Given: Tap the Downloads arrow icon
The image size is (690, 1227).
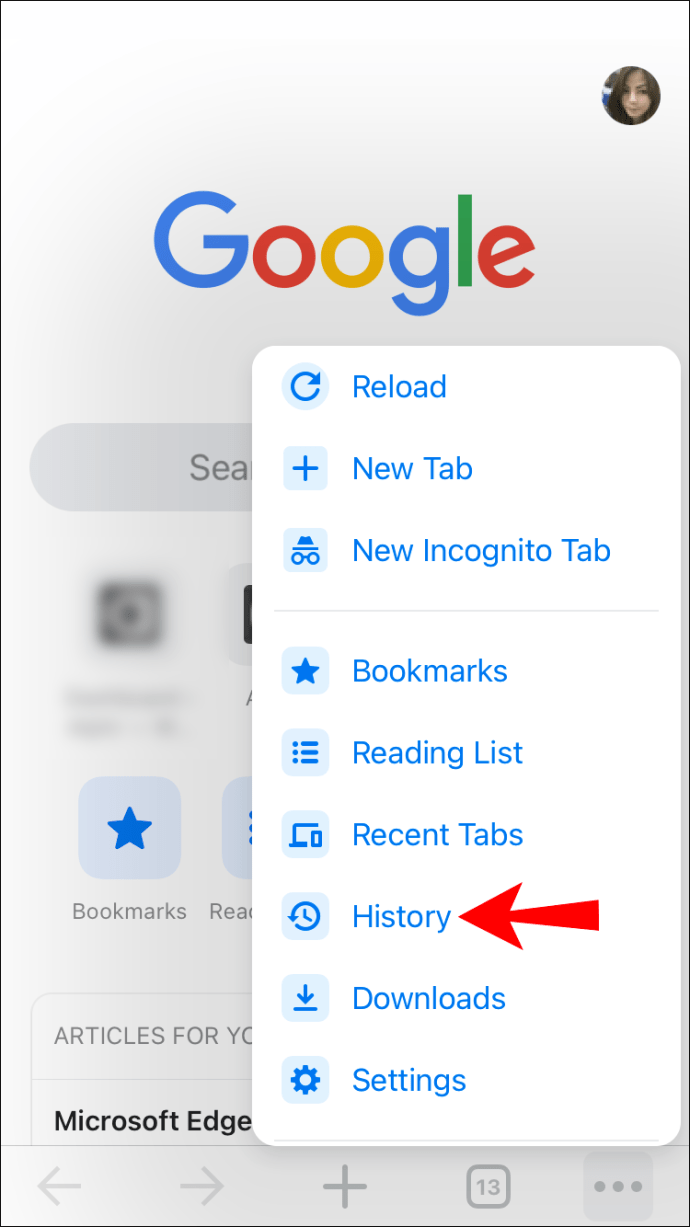Looking at the screenshot, I should [x=305, y=999].
